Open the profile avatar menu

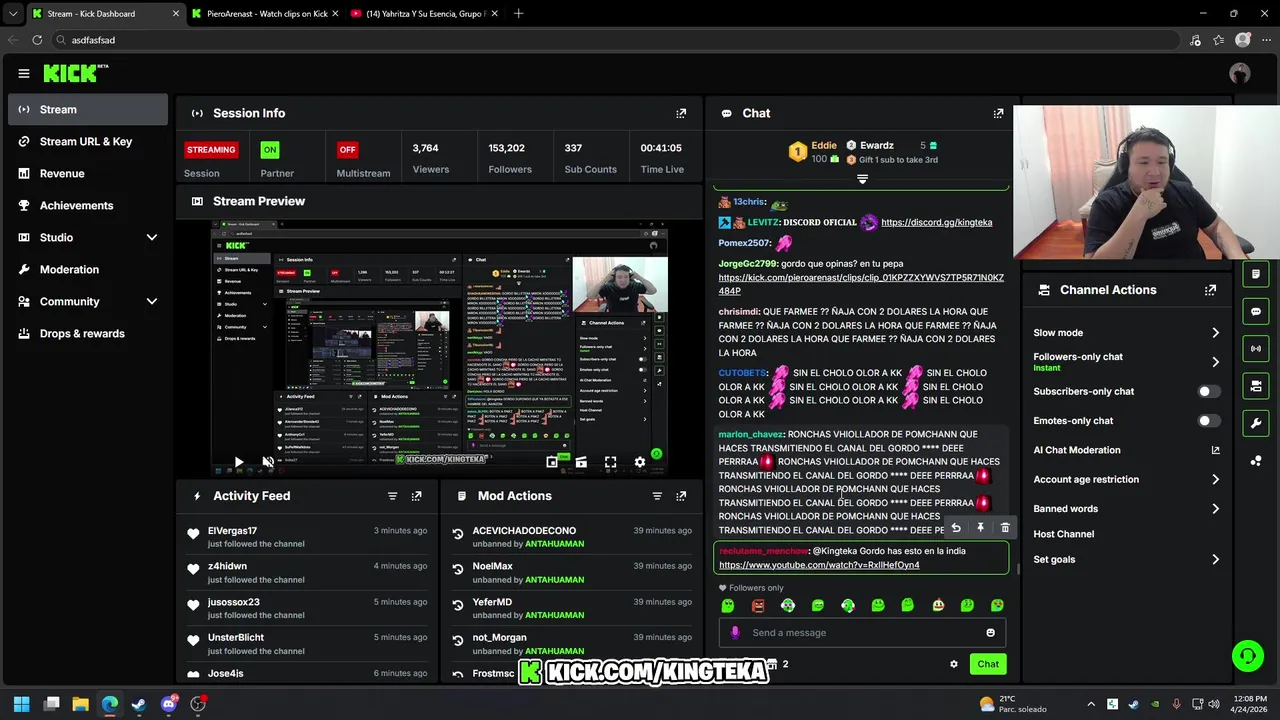point(1240,73)
